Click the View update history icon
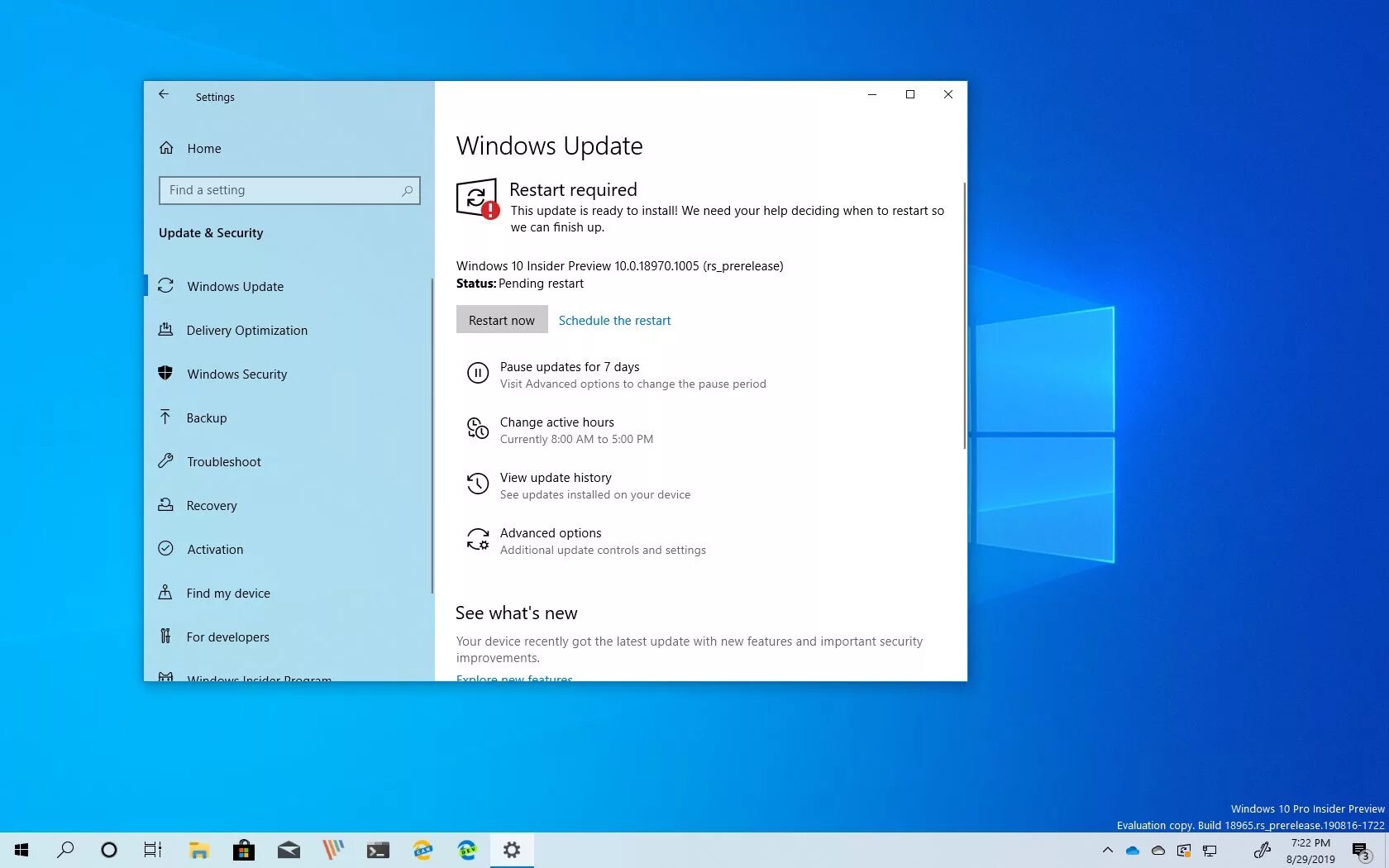Screen dimensions: 1389x868 click(478, 484)
